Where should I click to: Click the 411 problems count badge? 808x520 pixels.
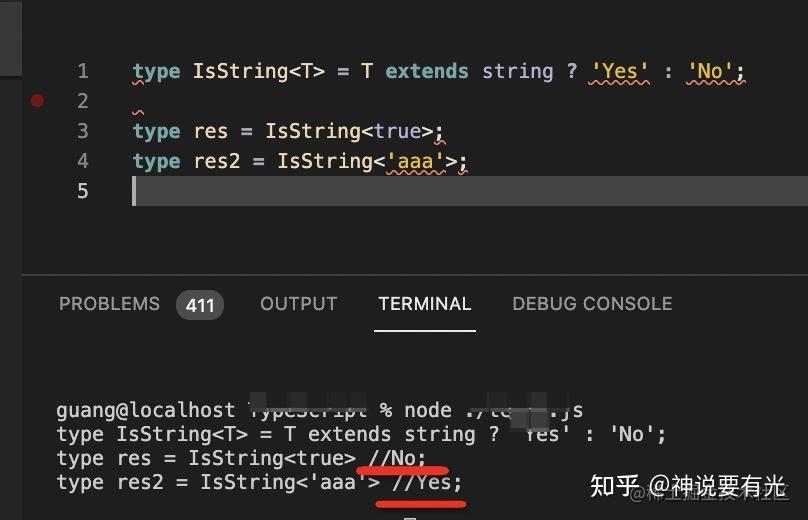tap(200, 305)
